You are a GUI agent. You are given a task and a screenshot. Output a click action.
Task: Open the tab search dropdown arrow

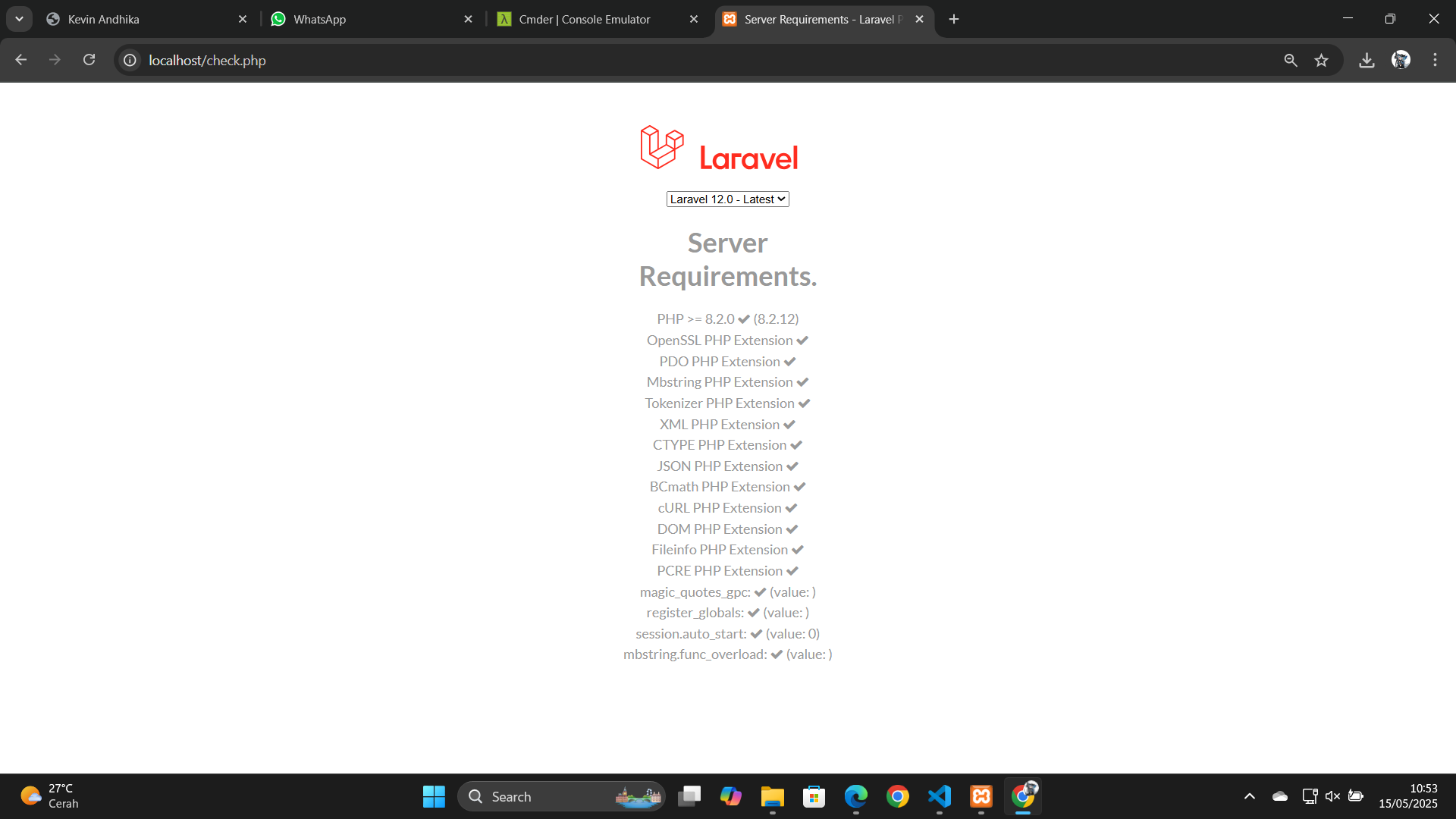pyautogui.click(x=19, y=19)
